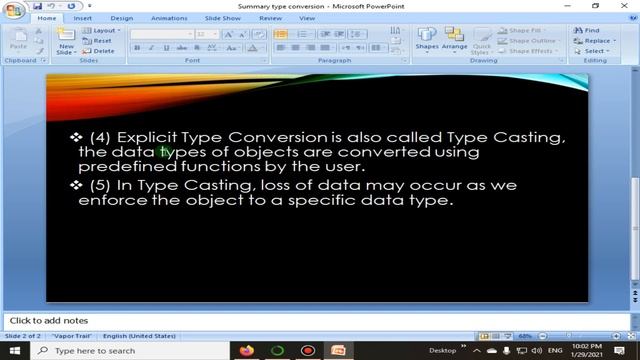Click the Undo arrow icon
Image resolution: width=640 pixels, height=360 pixels.
coord(52,6)
